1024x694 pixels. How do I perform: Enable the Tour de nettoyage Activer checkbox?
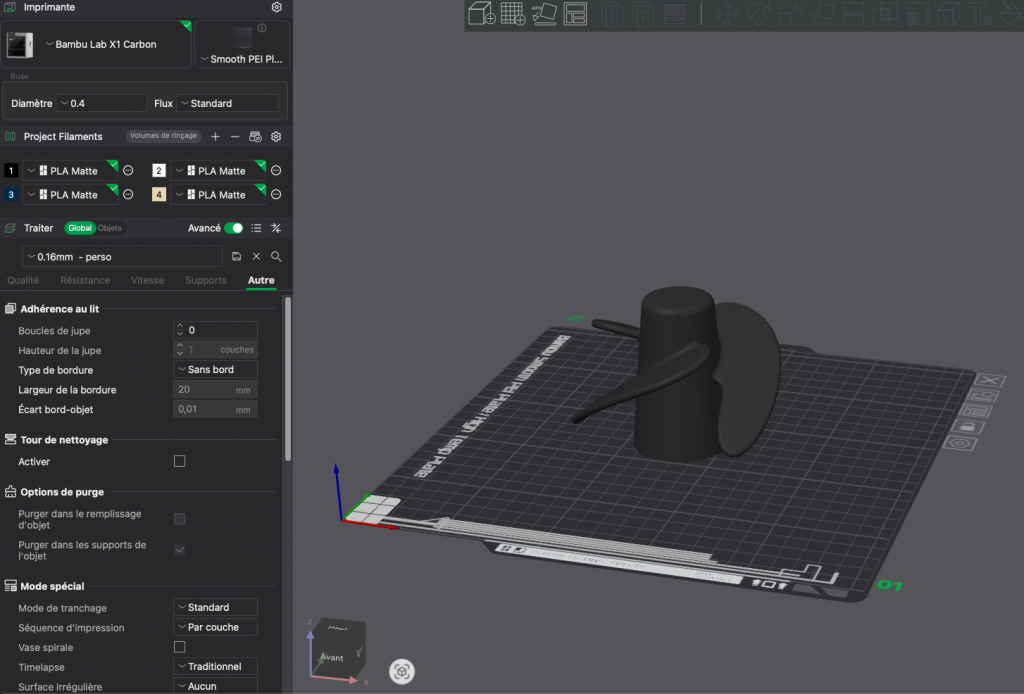coord(180,462)
